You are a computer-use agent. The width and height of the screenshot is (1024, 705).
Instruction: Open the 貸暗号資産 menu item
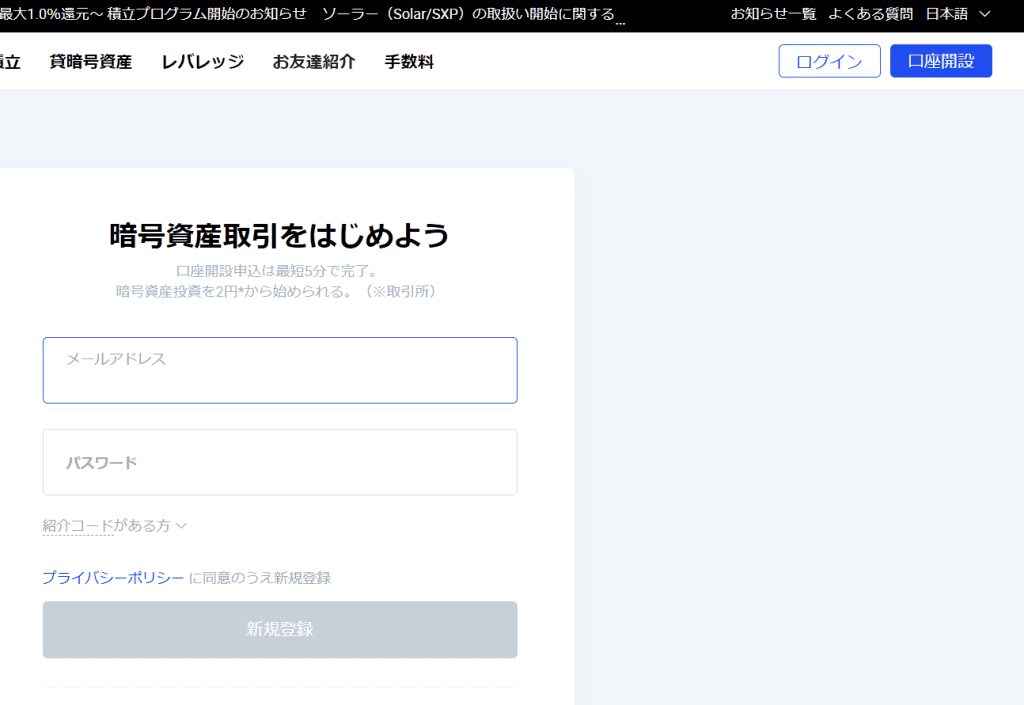(91, 62)
